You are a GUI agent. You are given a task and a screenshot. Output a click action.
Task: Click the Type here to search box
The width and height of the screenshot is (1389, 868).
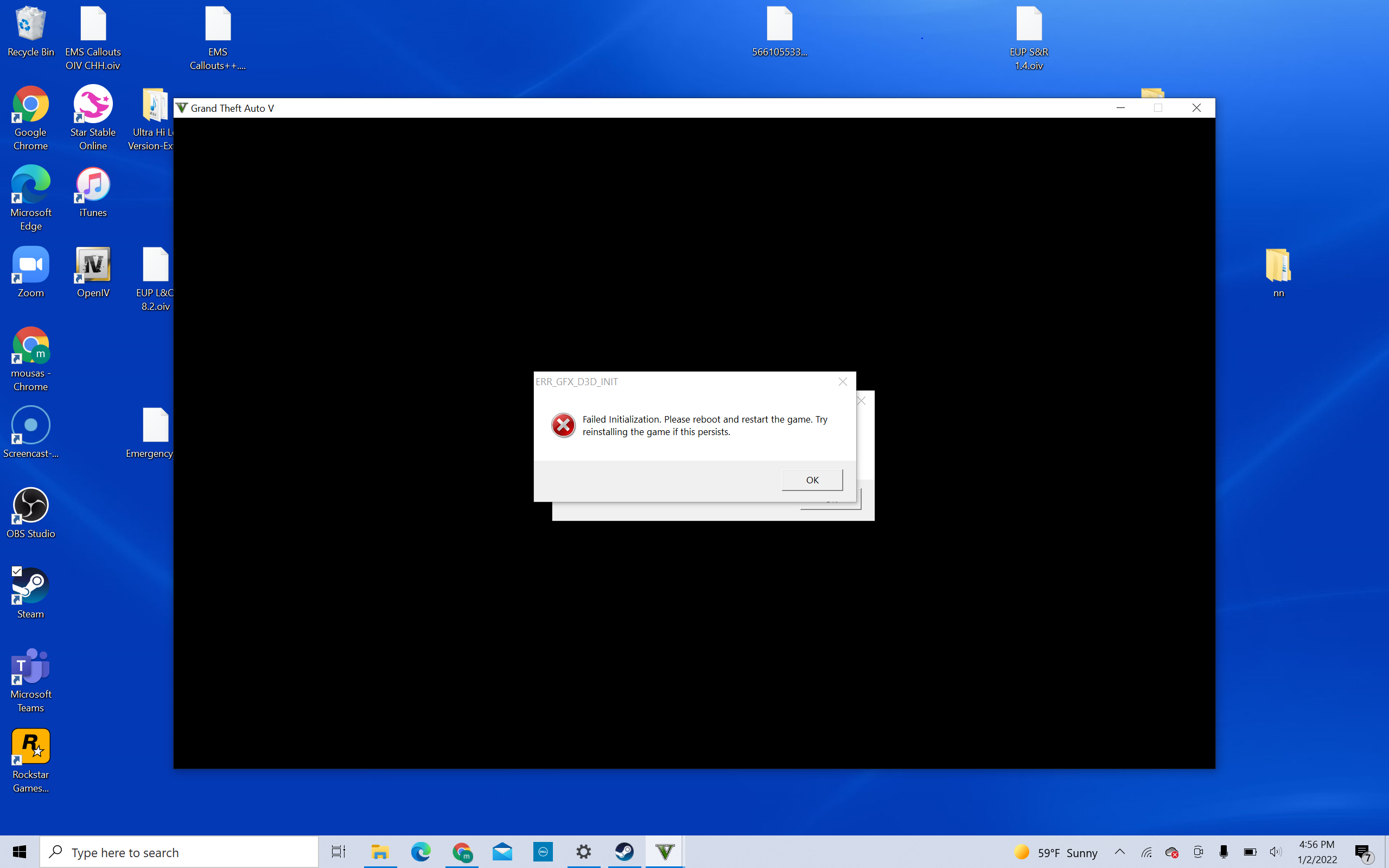pos(179,852)
